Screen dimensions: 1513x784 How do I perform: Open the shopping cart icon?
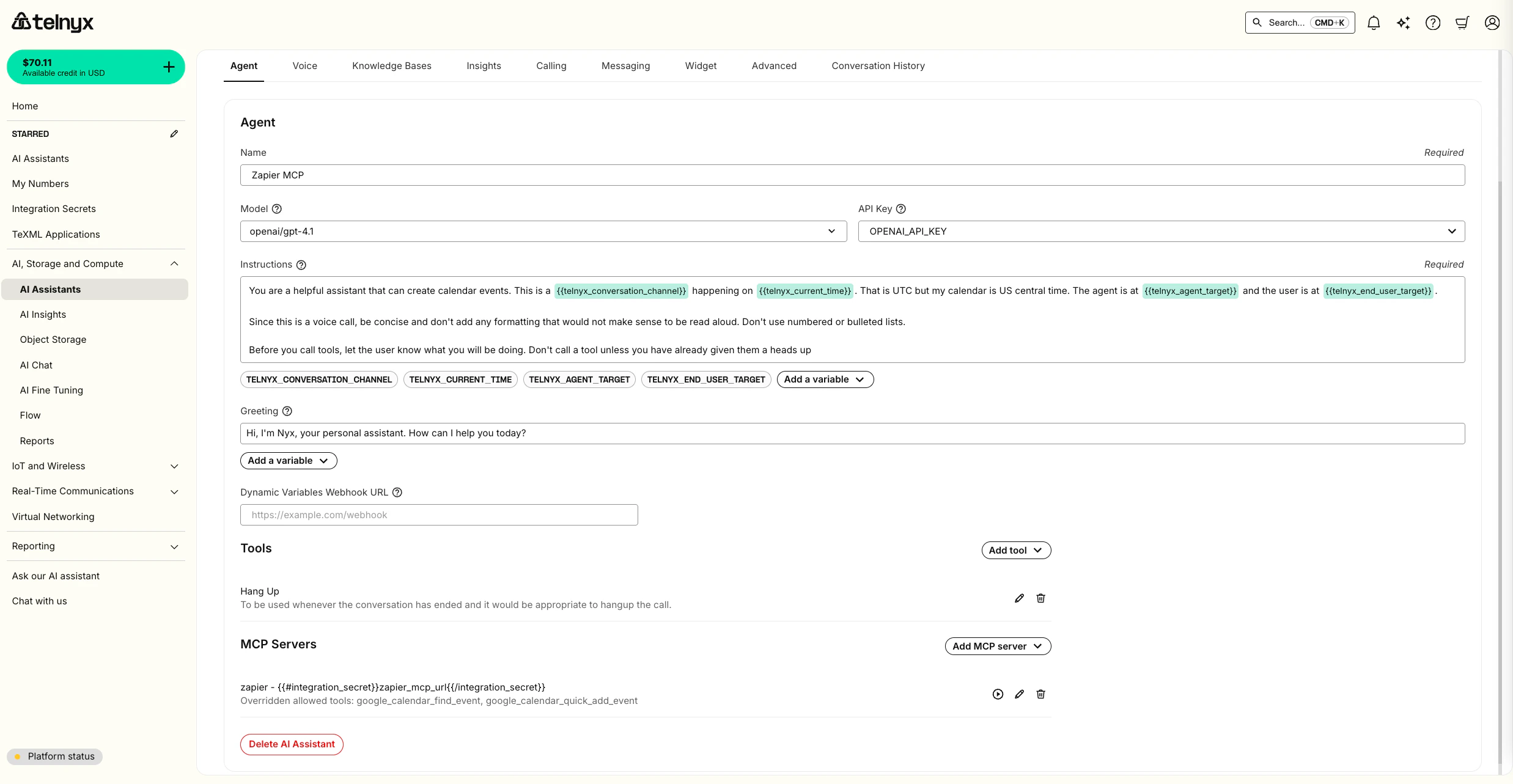[1462, 23]
